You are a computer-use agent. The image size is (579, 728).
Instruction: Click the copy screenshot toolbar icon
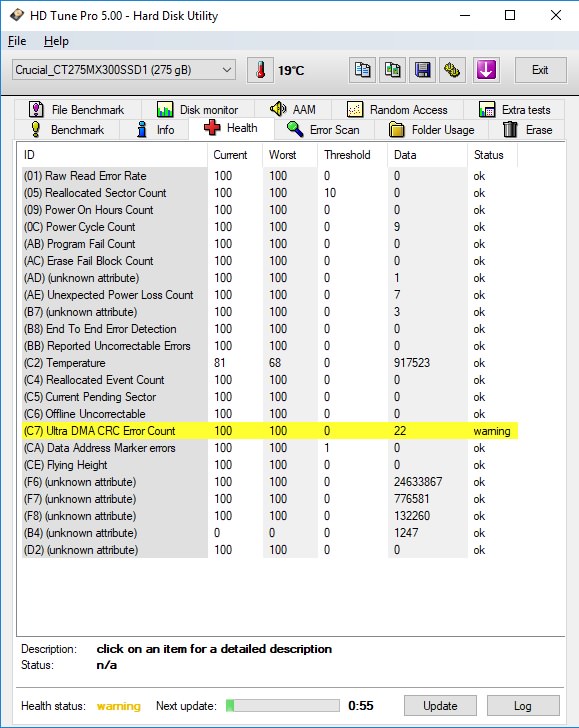pos(392,71)
